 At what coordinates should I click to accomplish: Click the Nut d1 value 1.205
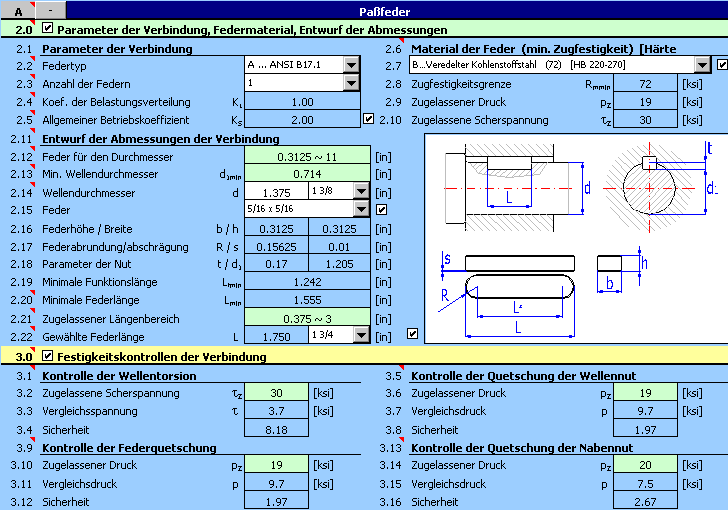339,264
